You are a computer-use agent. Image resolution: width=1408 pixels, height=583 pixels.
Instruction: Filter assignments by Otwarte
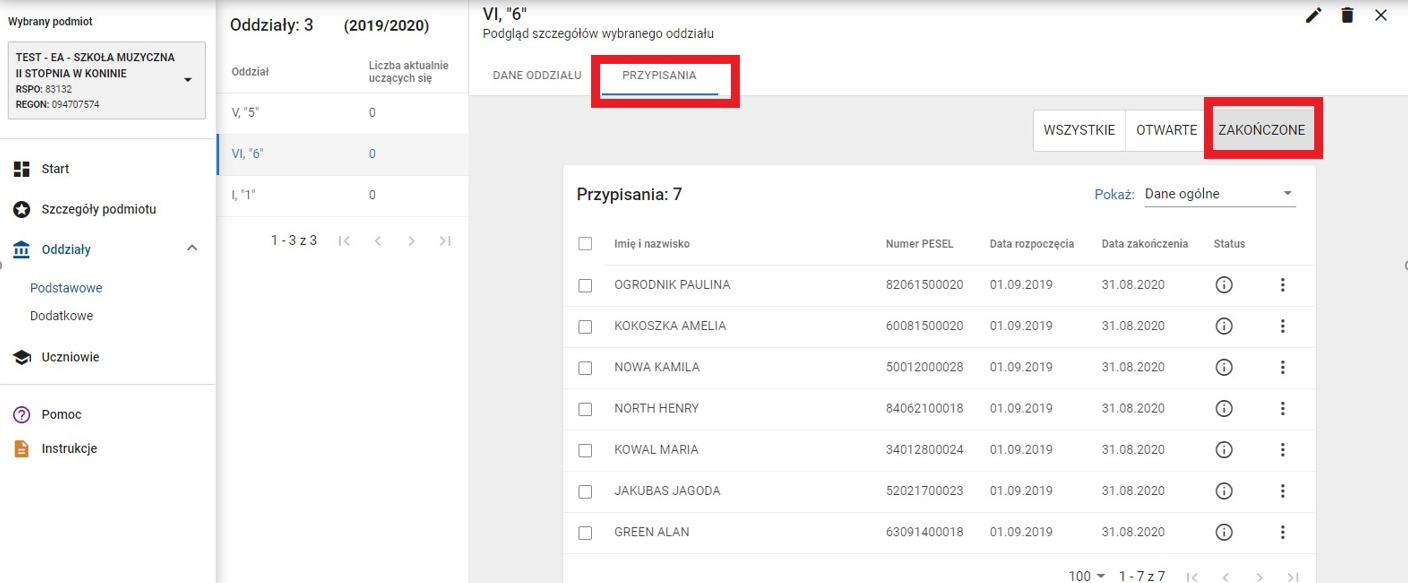tap(1166, 130)
